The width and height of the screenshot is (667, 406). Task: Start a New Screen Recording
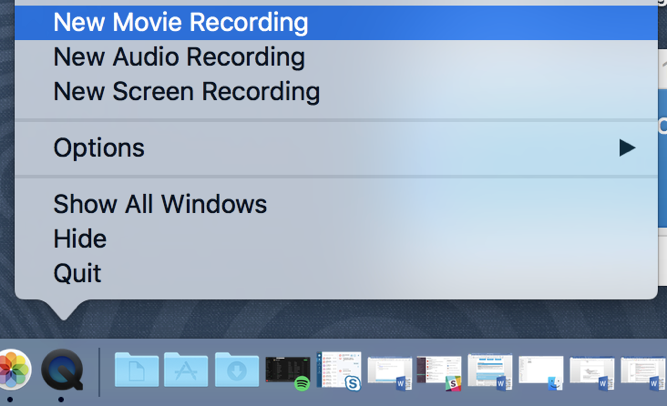coord(186,92)
